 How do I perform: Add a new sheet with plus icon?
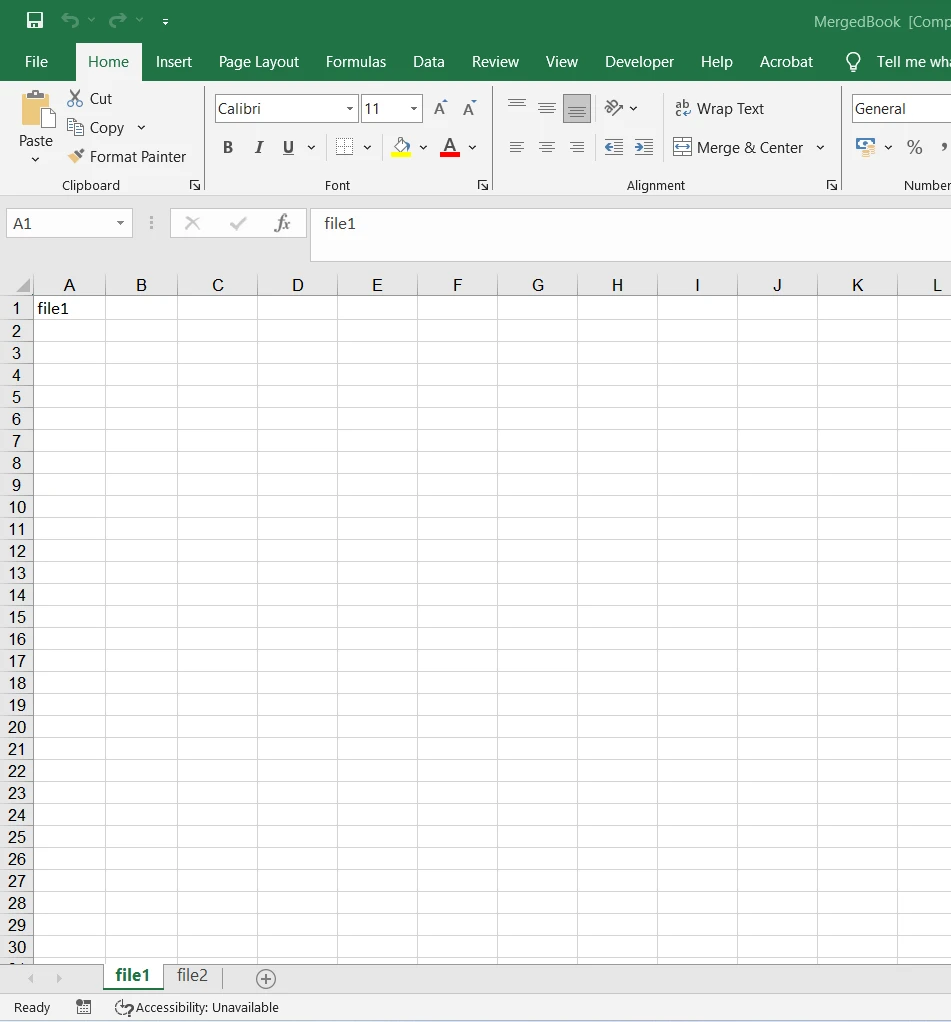point(265,979)
